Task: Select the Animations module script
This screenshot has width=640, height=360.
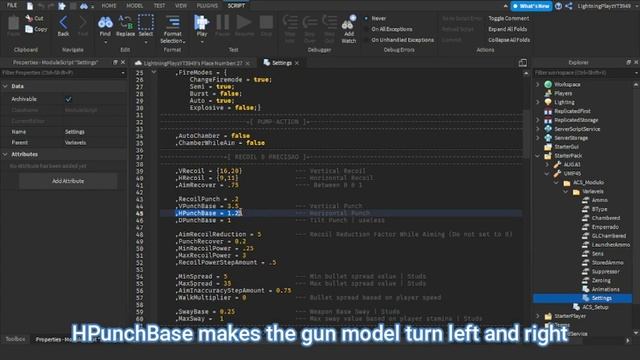Action: pyautogui.click(x=605, y=289)
